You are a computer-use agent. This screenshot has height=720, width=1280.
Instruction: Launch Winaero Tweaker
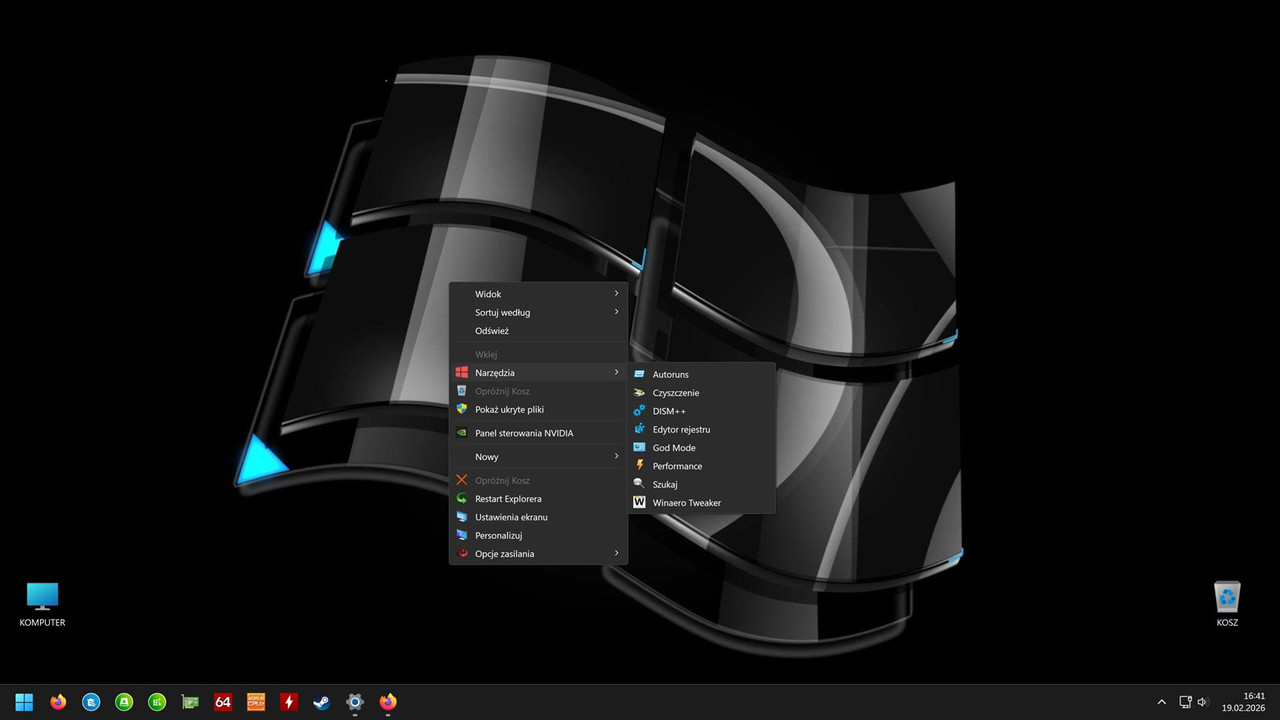pyautogui.click(x=702, y=503)
